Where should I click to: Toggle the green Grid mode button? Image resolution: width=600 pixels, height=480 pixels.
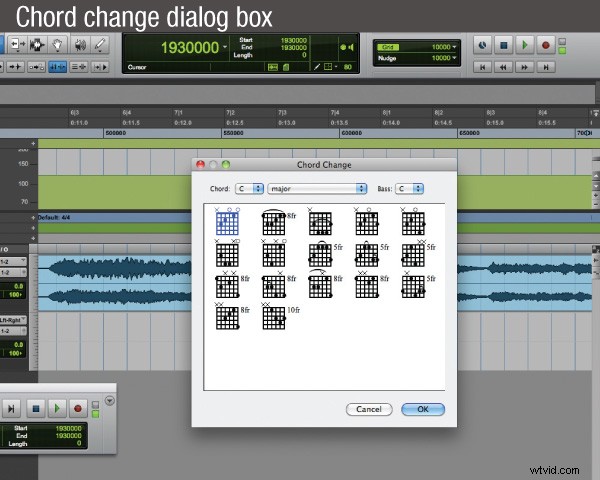pos(388,47)
